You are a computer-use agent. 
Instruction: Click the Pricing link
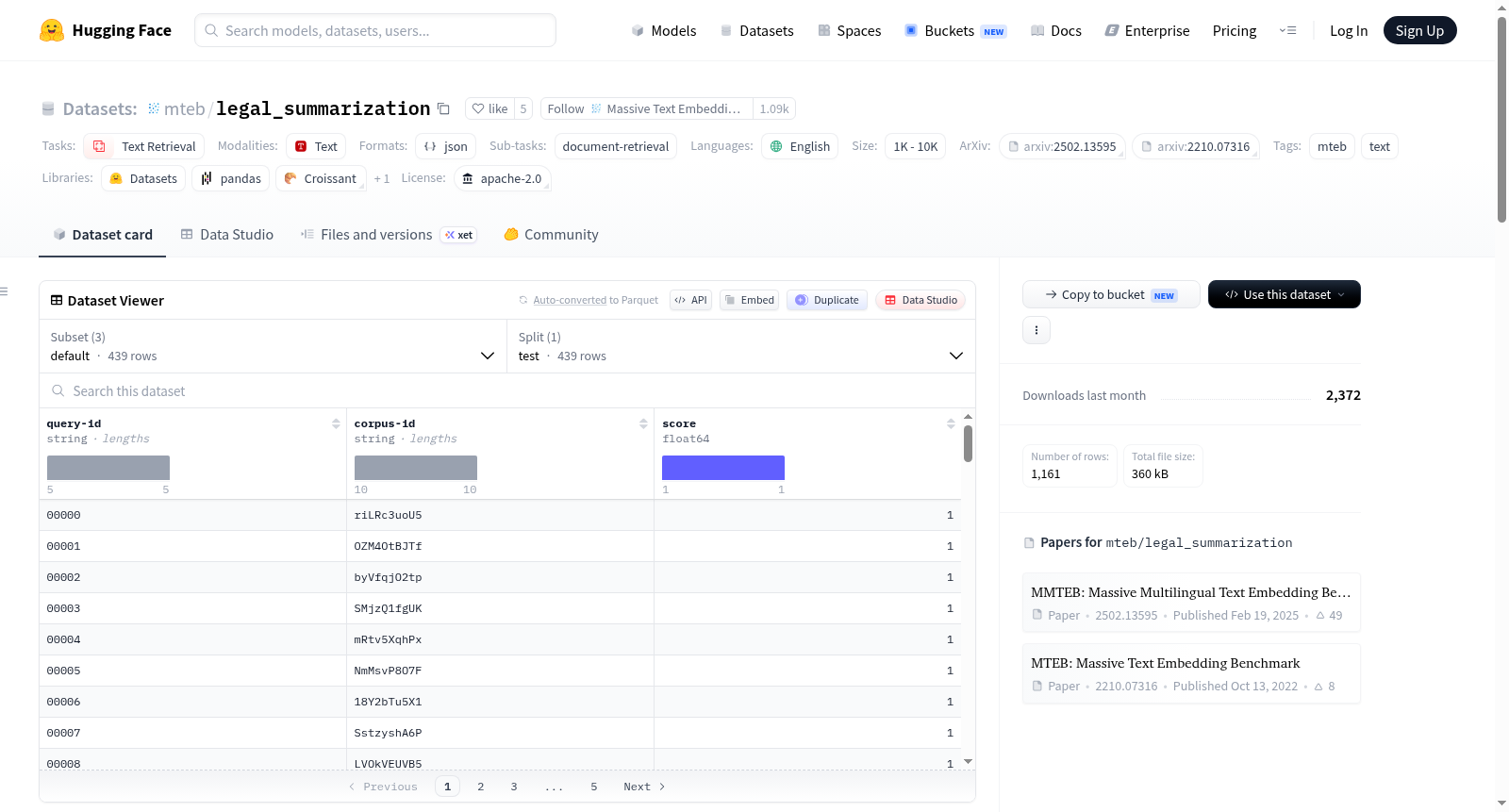point(1235,30)
